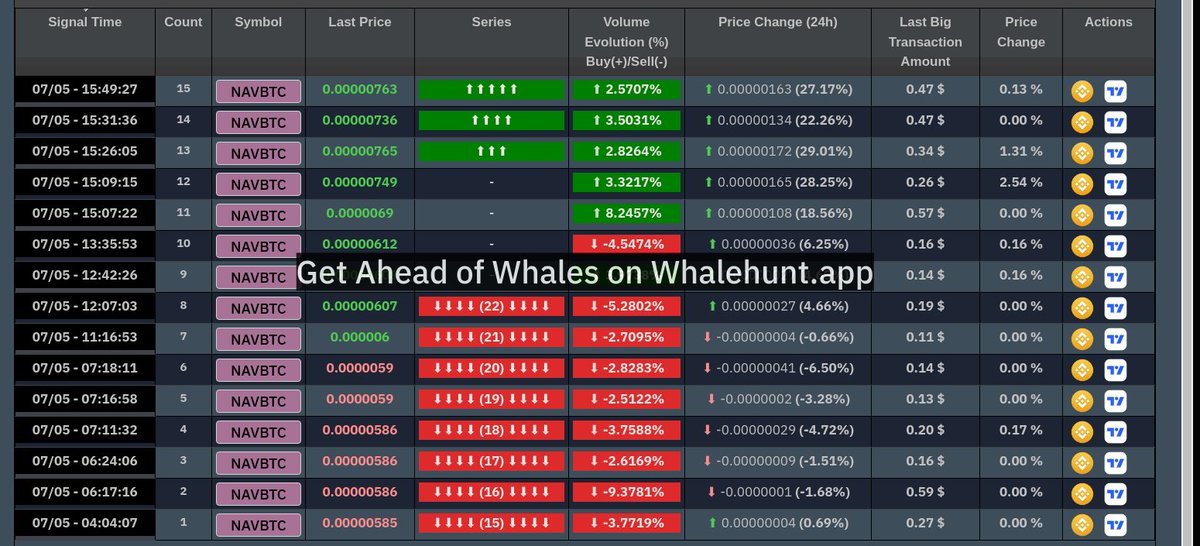Click NAVBTC button in the 15:31:36 row
Image resolution: width=1200 pixels, height=546 pixels.
coord(258,123)
